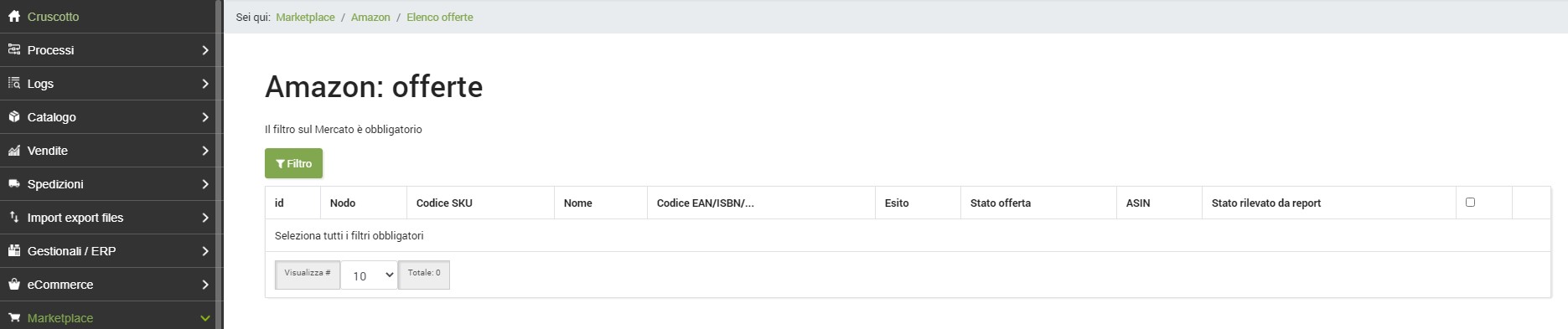Expand the Vendite submenu chevron
The width and height of the screenshot is (1568, 329).
click(205, 151)
